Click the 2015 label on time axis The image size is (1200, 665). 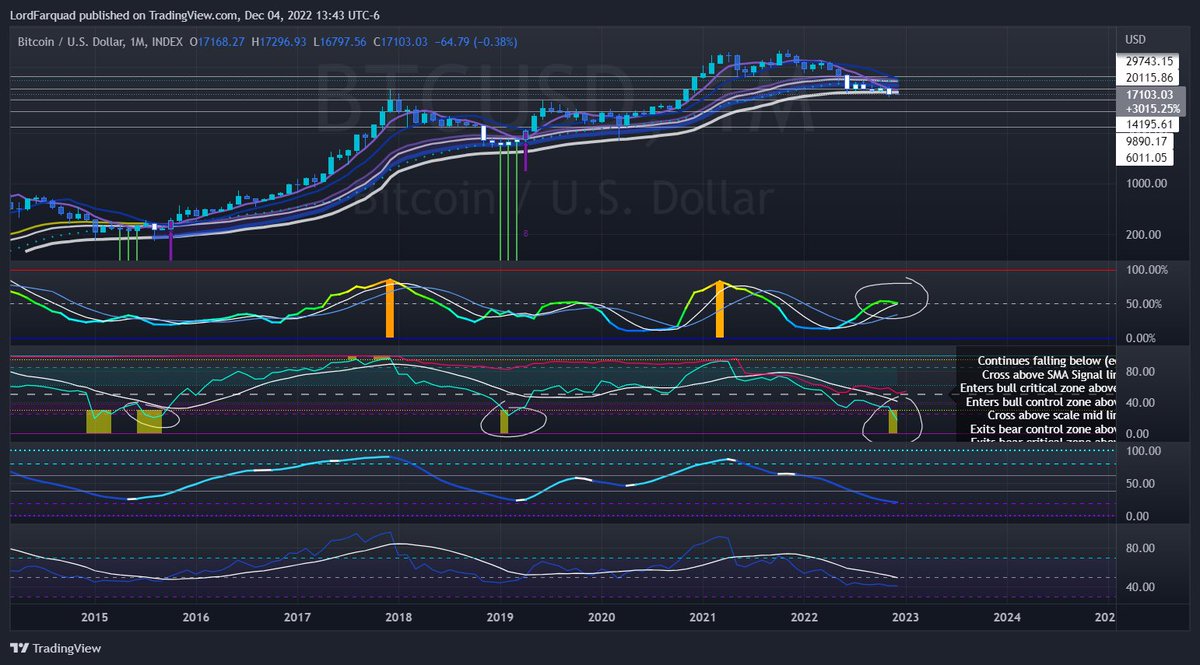[x=94, y=617]
